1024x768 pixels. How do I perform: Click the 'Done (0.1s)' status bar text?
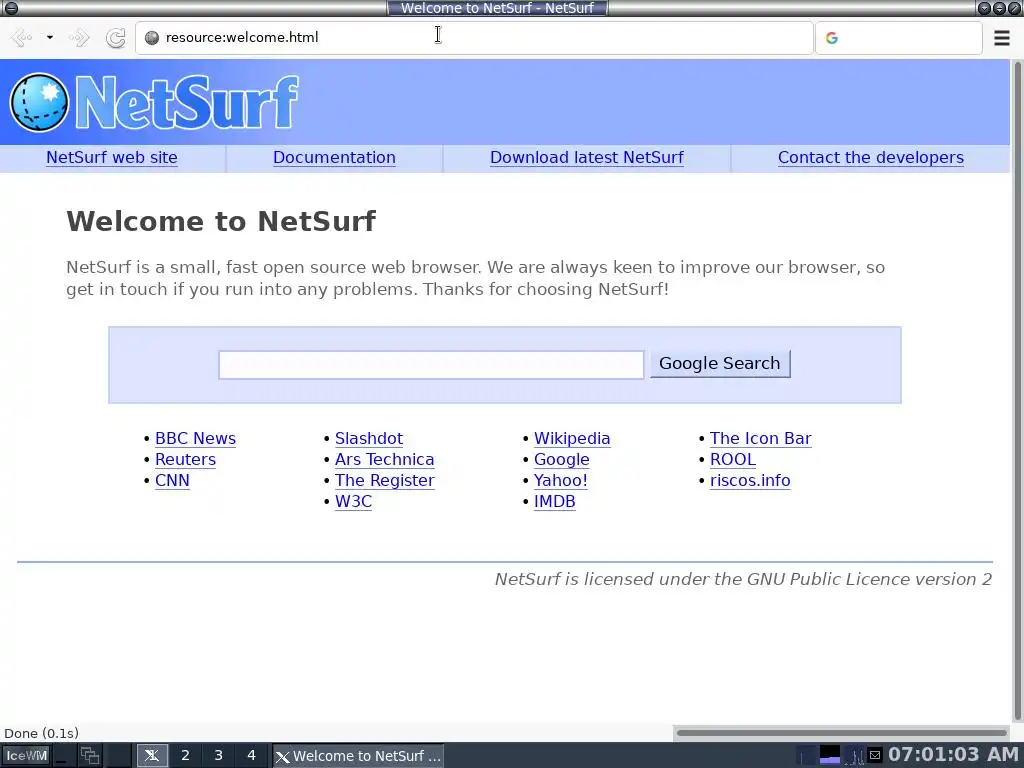pos(42,733)
